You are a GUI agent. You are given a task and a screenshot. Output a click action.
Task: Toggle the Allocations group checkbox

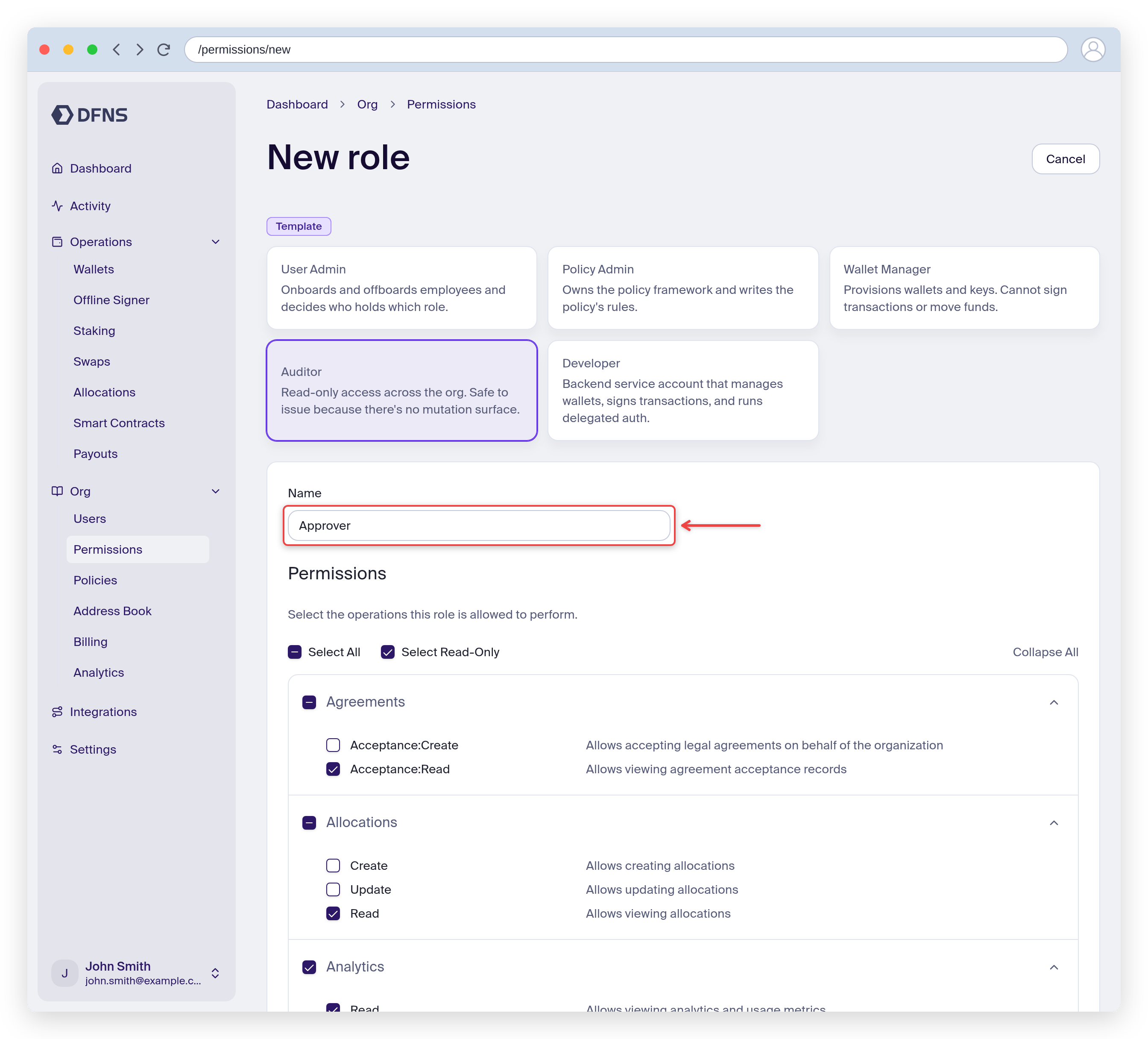309,822
